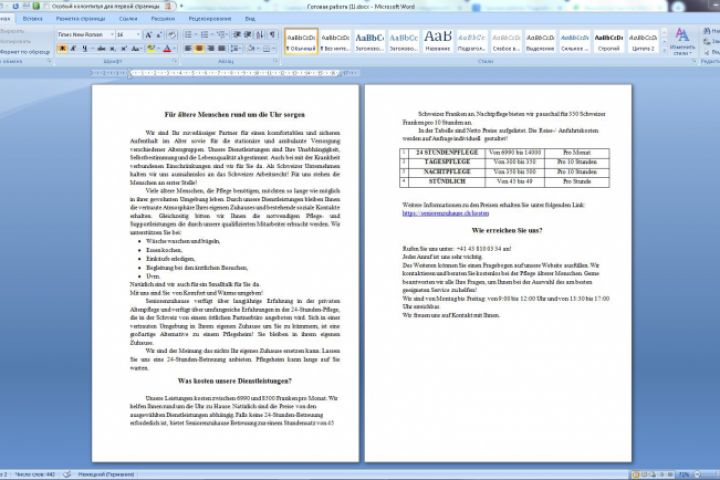Click the Sort icon in Paragraph group

(260, 35)
